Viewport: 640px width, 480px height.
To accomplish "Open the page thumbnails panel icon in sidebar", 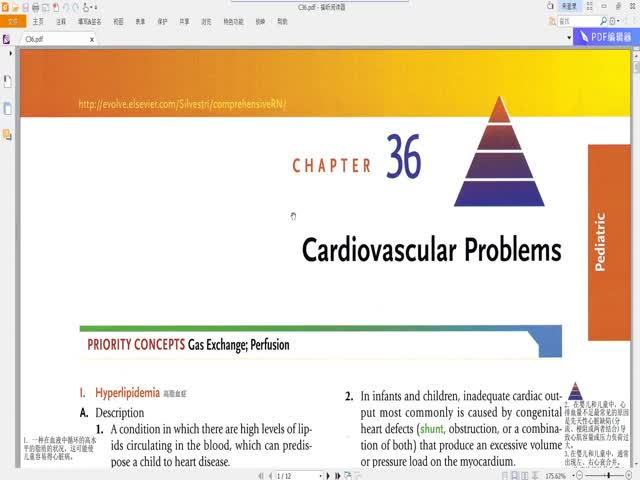I will 7,108.
